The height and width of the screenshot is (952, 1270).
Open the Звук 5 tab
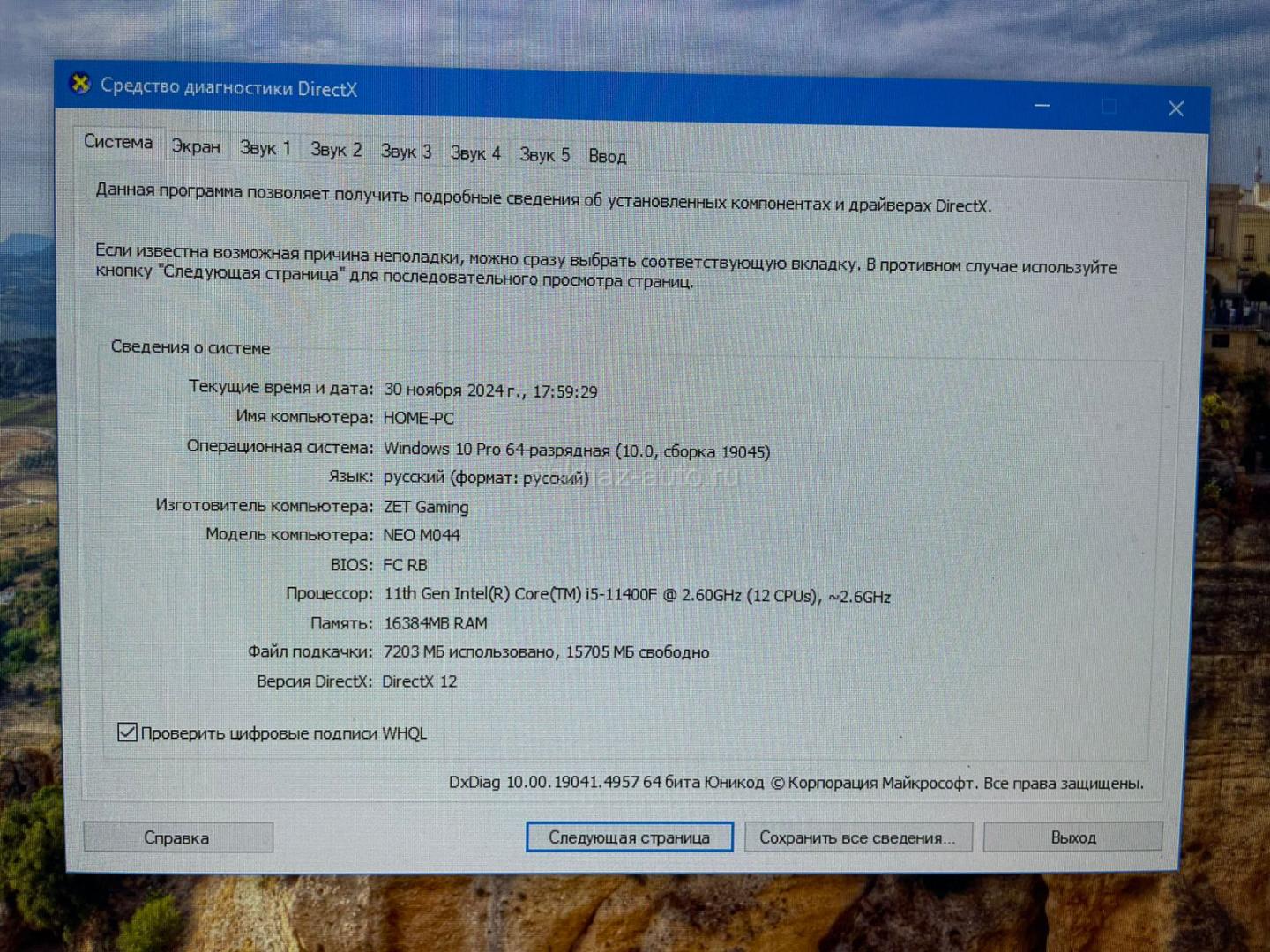[544, 155]
